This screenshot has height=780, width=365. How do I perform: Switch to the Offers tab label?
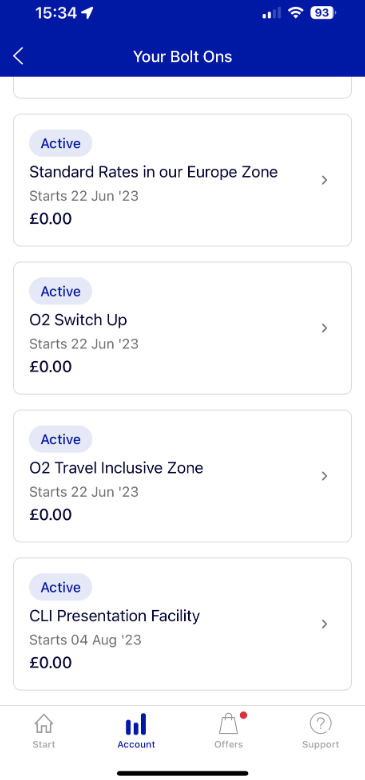pos(229,745)
